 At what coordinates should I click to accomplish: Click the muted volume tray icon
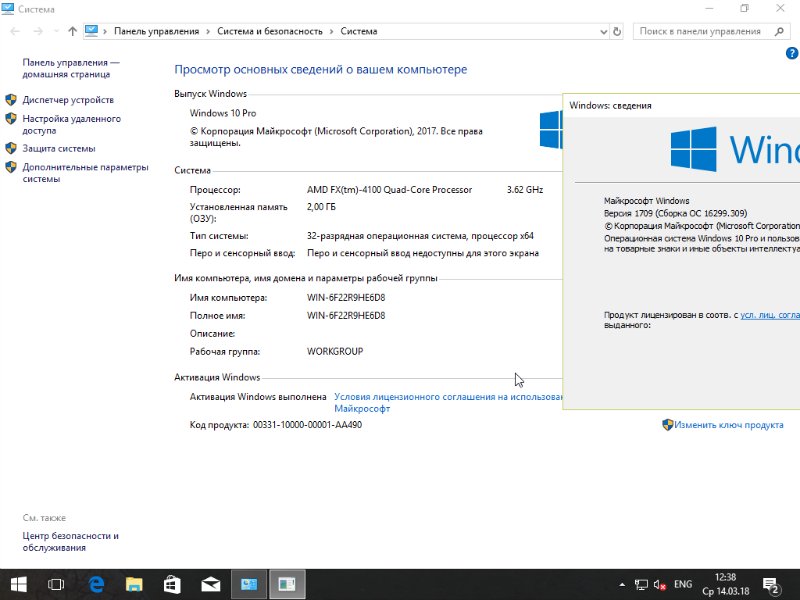[x=660, y=585]
